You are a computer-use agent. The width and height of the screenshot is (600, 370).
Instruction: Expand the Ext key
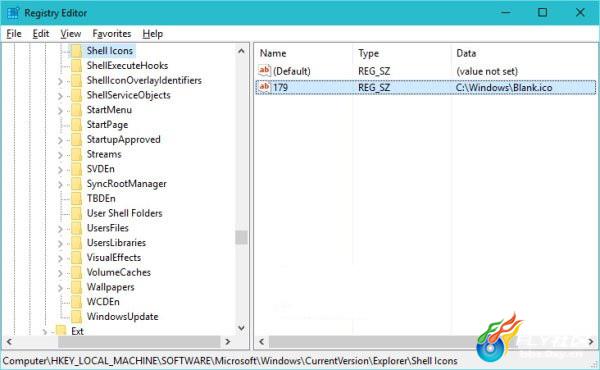pos(44,332)
